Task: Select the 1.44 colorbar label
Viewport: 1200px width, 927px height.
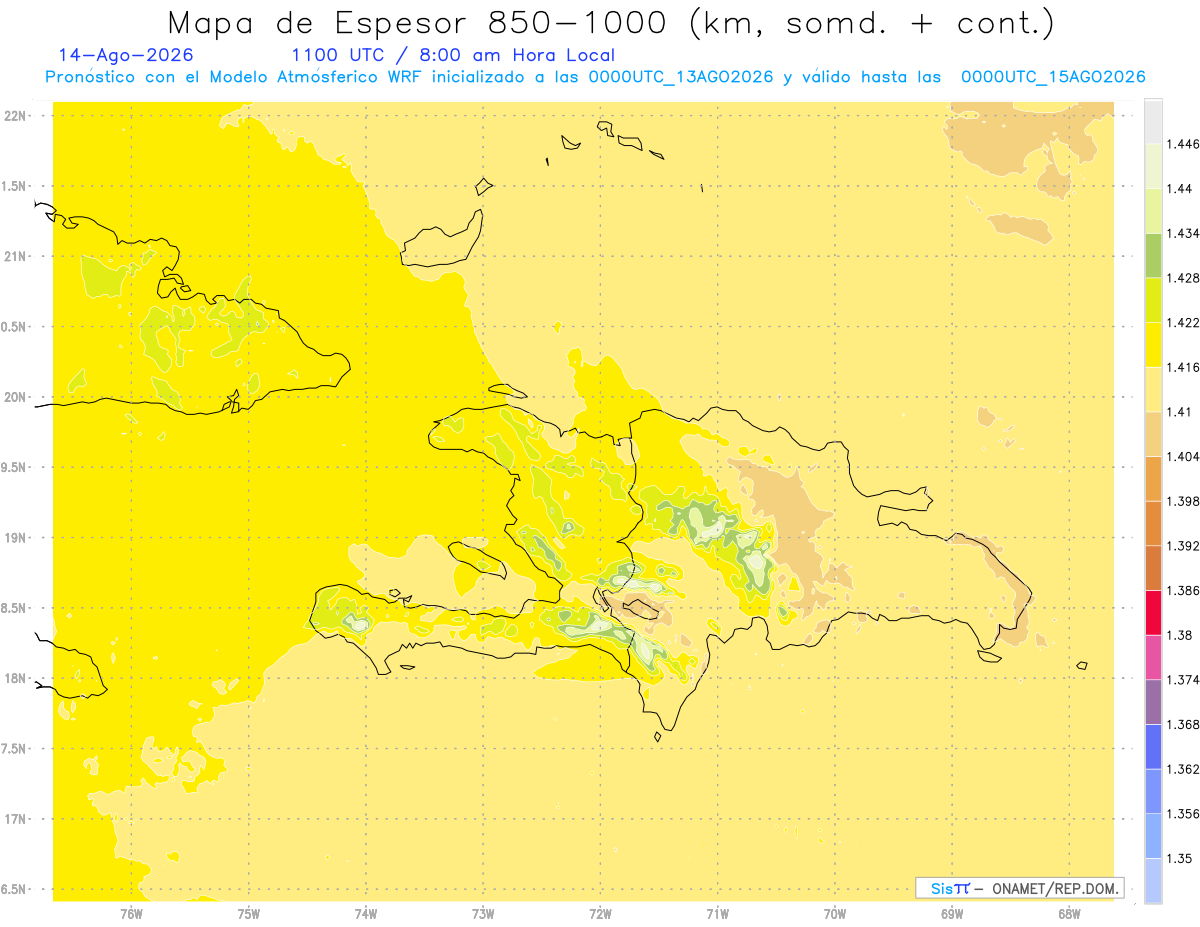Action: [1182, 188]
